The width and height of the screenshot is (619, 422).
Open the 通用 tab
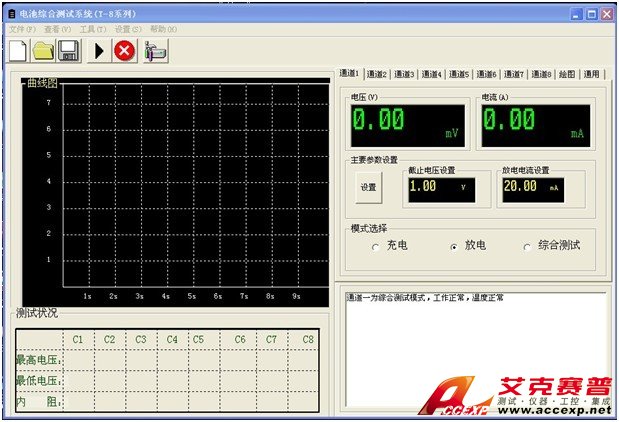tap(593, 74)
